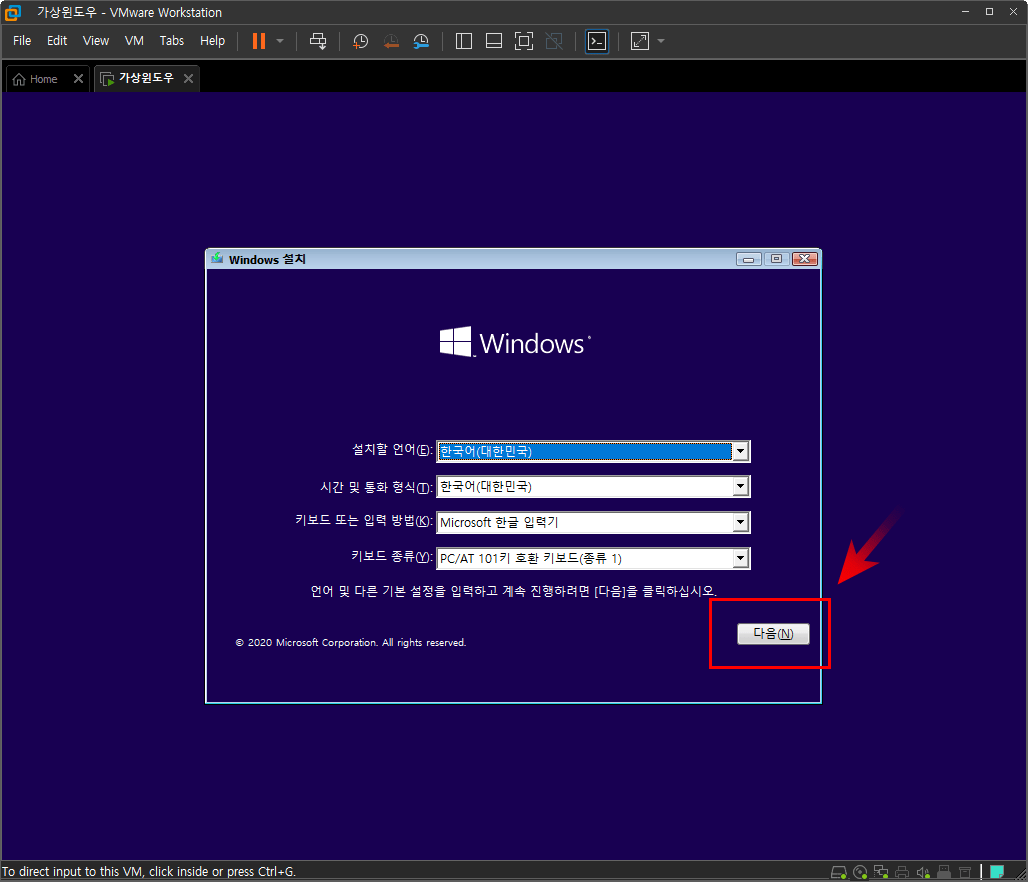Open the Tabs menu

[172, 41]
